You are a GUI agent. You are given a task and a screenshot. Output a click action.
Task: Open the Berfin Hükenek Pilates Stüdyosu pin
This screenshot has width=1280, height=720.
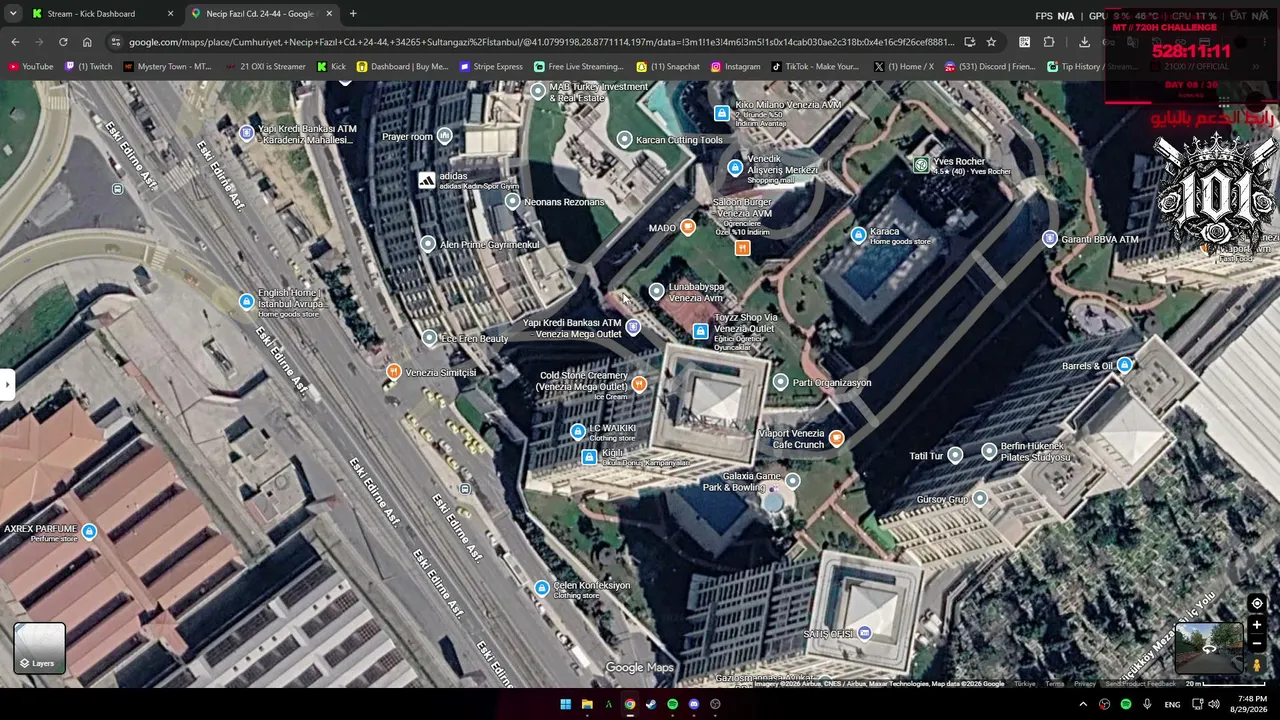pyautogui.click(x=989, y=451)
